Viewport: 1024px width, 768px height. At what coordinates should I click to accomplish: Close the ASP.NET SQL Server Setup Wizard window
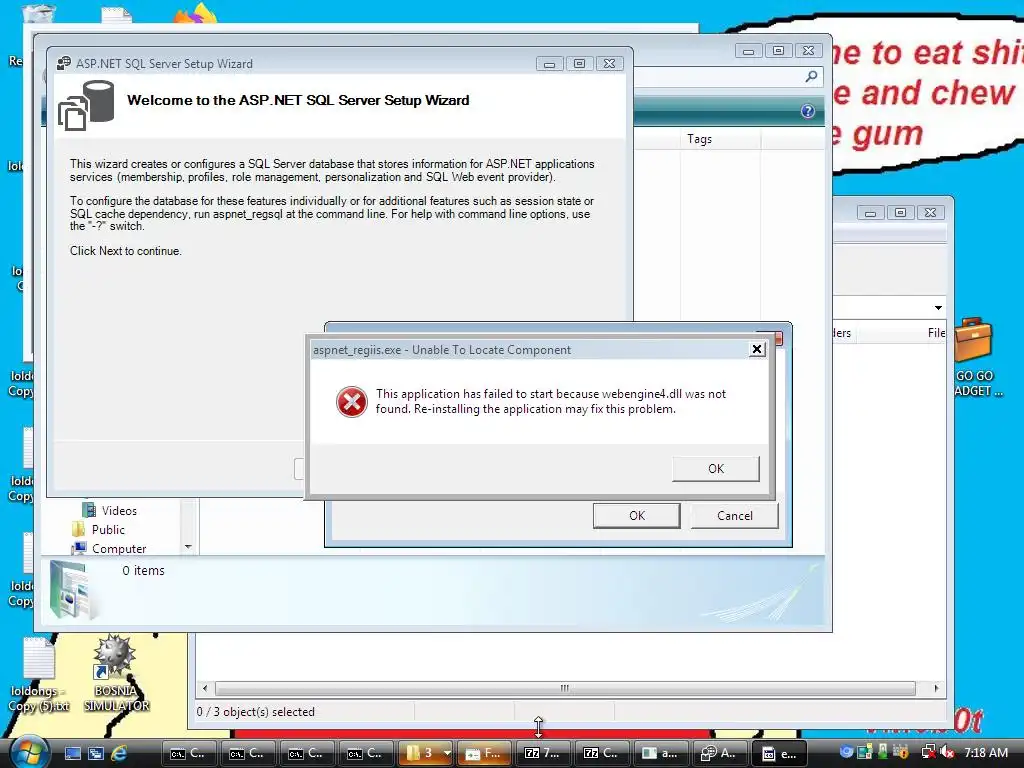609,63
